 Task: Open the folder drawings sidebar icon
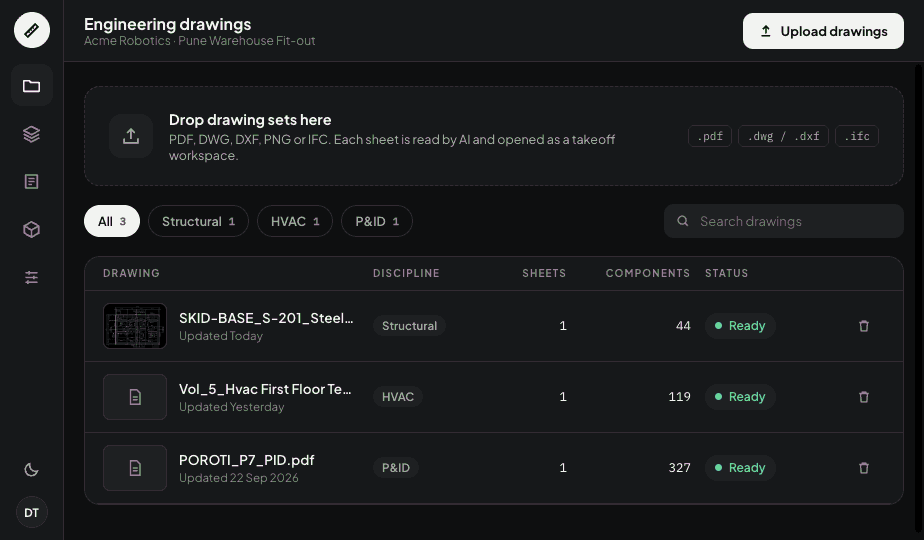[x=32, y=86]
